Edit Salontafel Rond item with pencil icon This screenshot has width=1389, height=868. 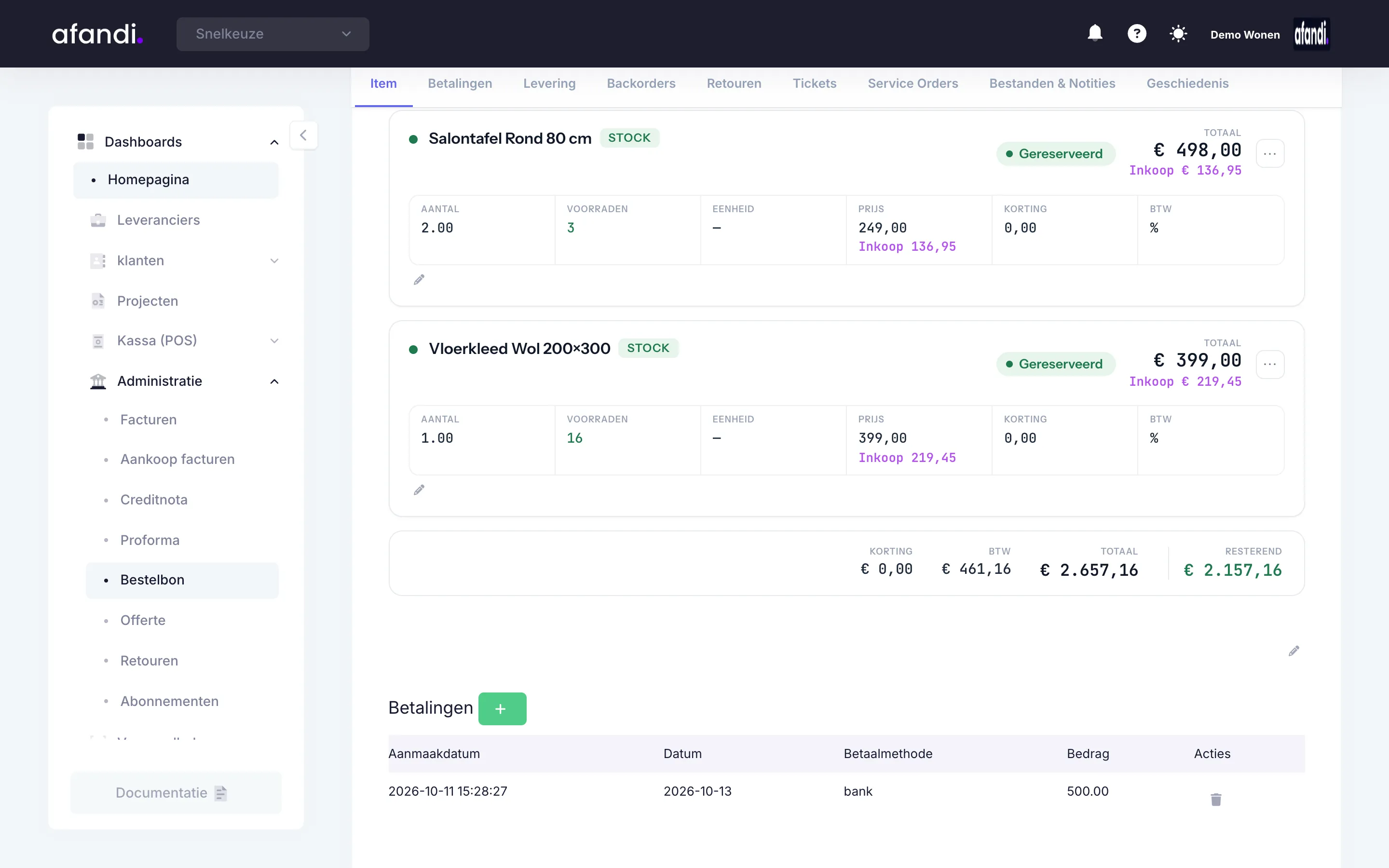(419, 280)
